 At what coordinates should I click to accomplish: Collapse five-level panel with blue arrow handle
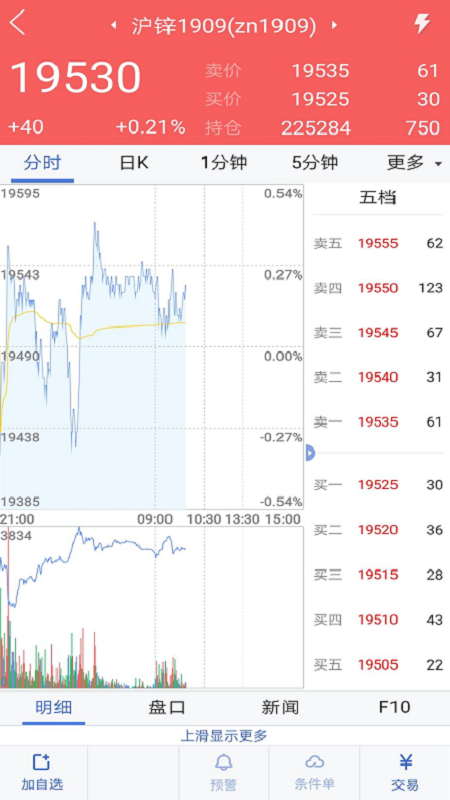310,453
